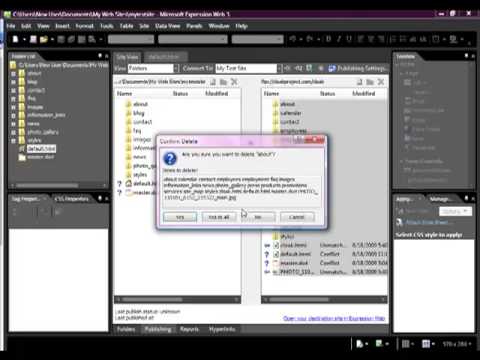
Task: Click new folder icon above local file list
Action: [223, 82]
